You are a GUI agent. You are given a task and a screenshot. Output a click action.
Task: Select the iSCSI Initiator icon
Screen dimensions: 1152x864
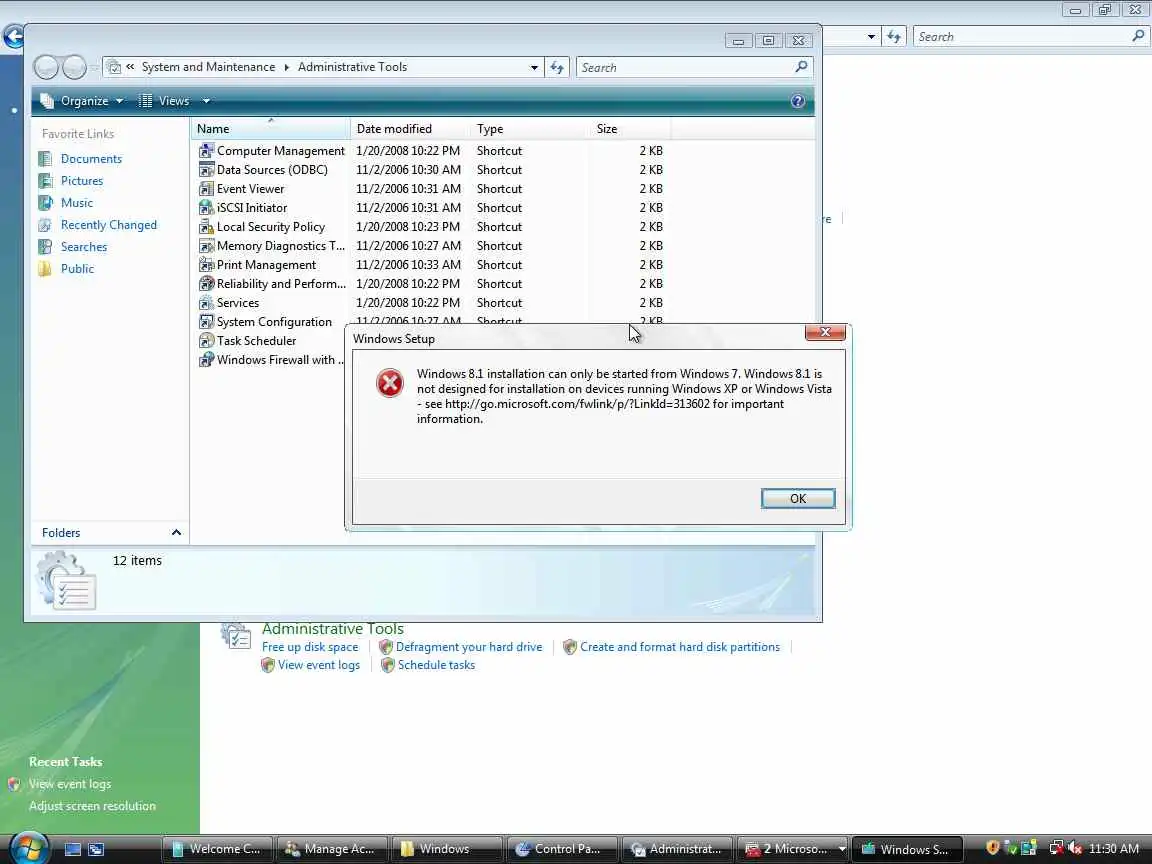206,208
